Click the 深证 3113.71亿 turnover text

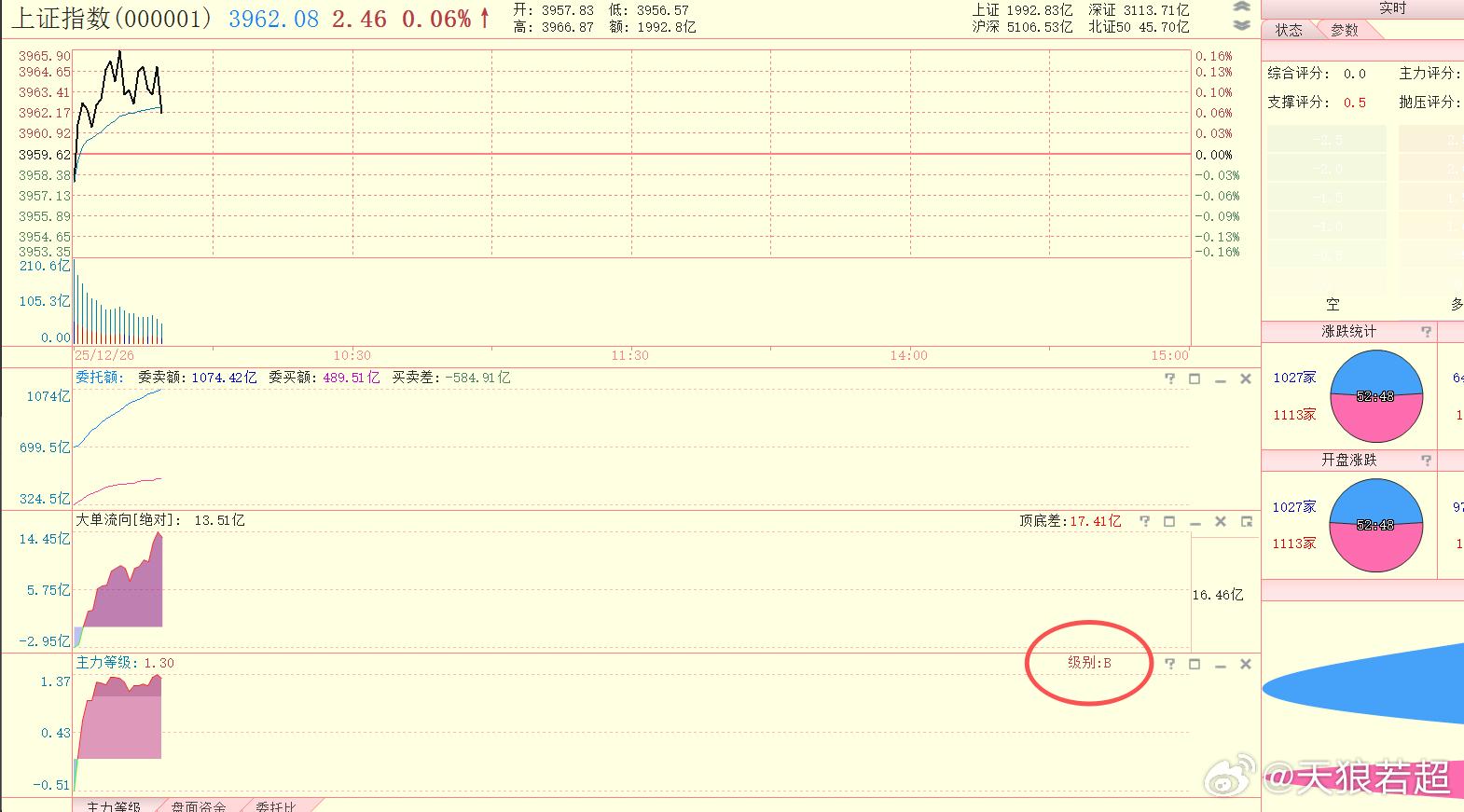(x=1139, y=9)
